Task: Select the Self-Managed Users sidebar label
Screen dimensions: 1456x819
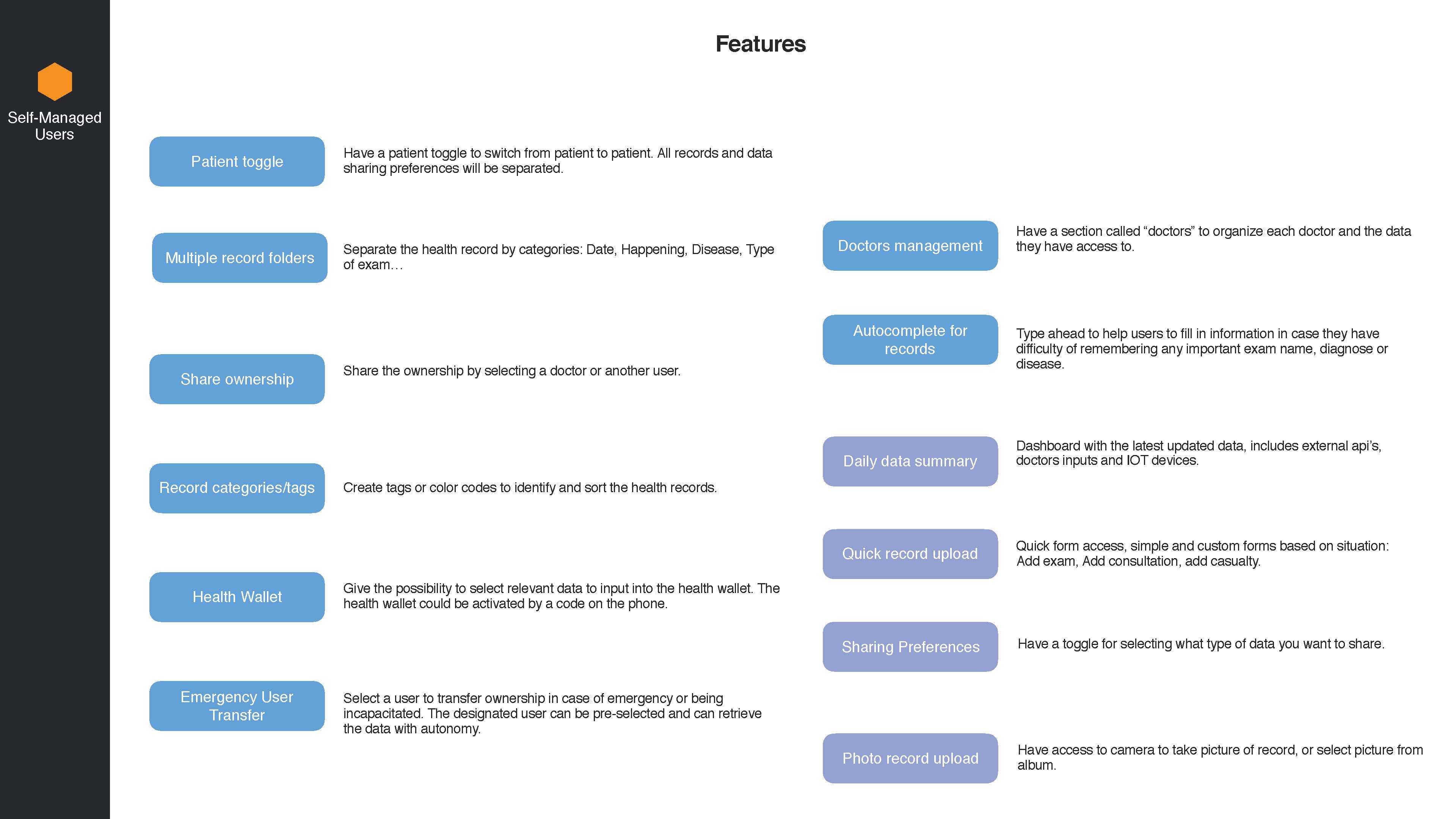Action: pos(55,126)
